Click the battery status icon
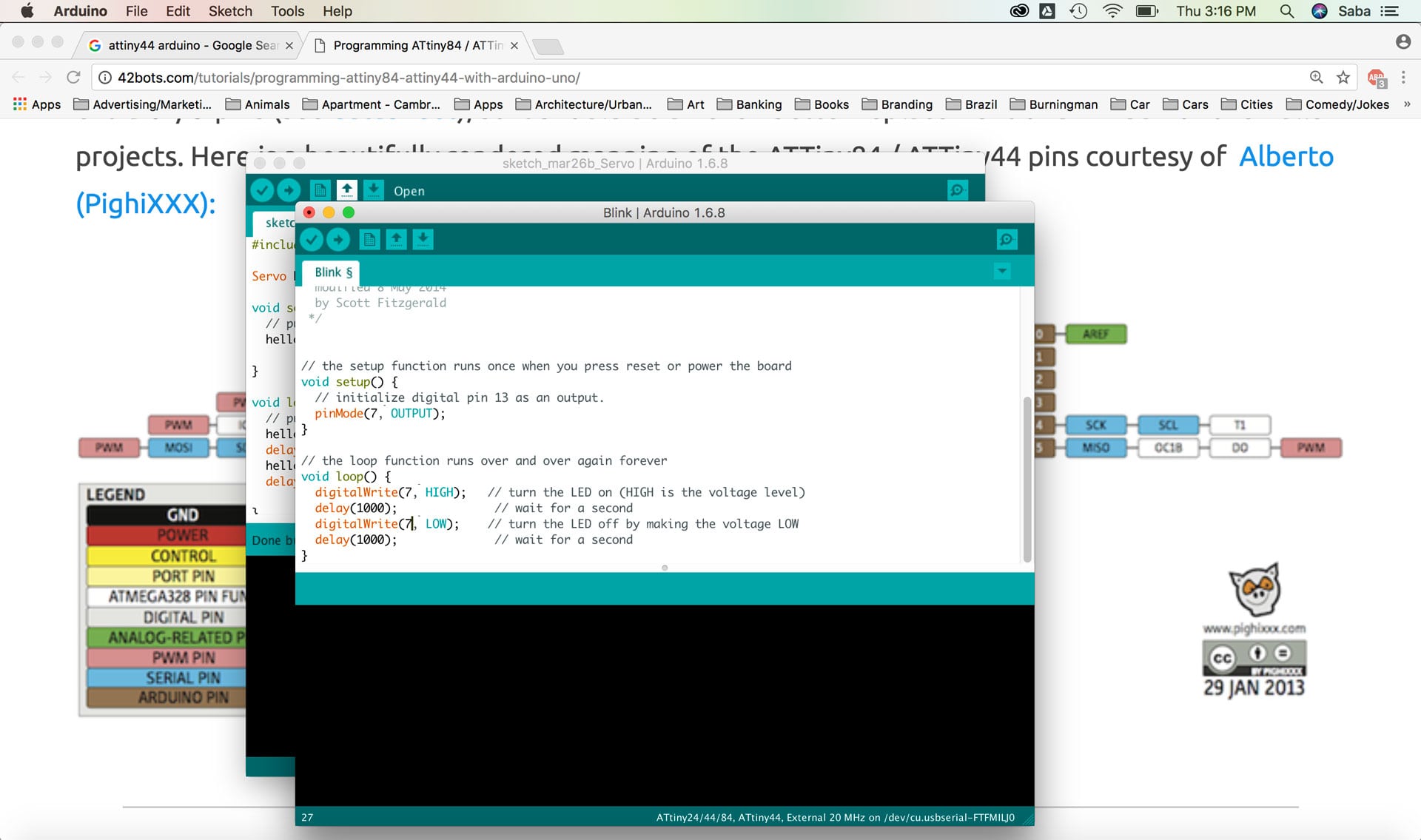 (x=1147, y=11)
